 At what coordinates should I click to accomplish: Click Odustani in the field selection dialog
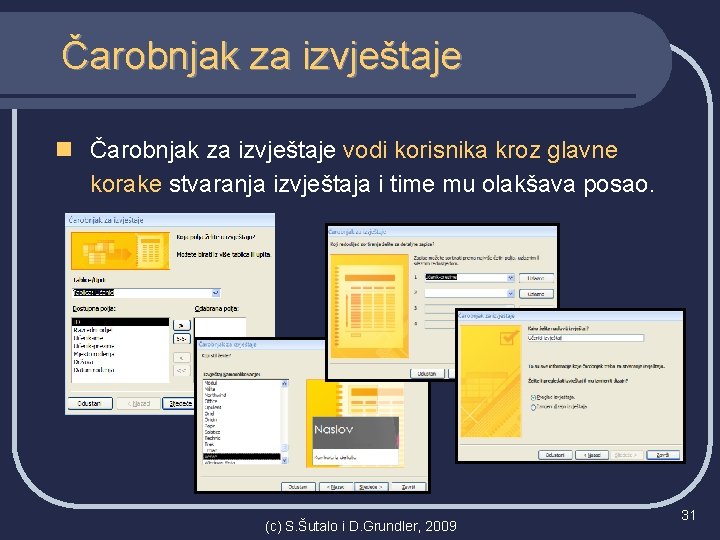90,404
